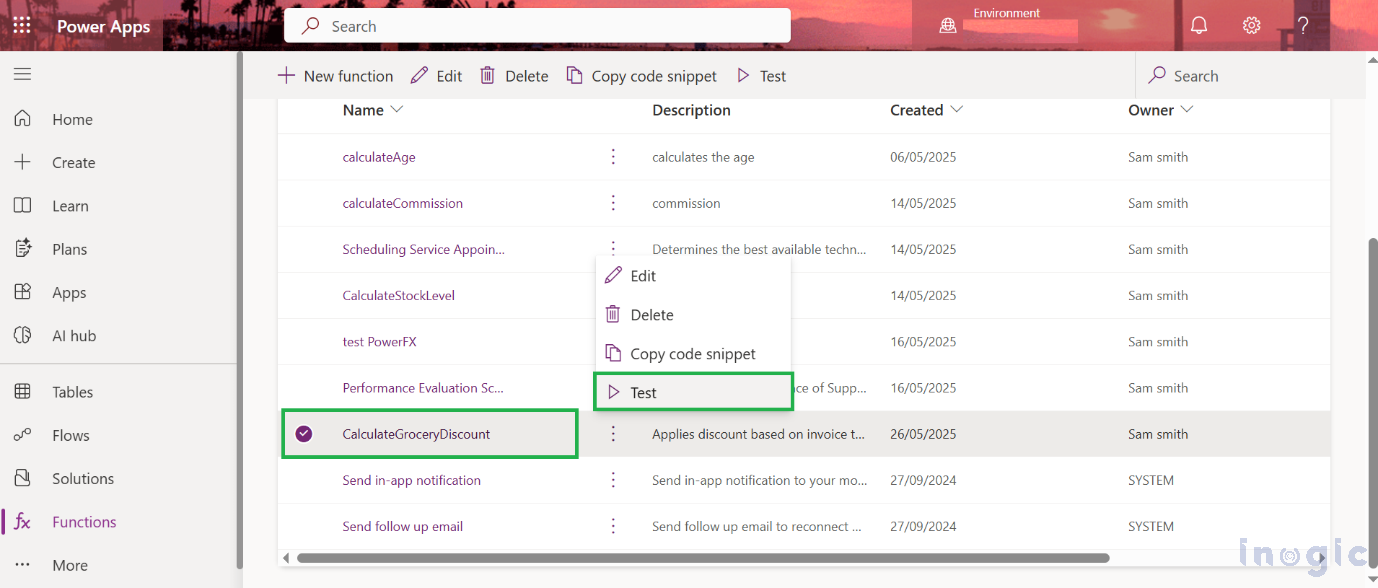Choose Delete in the context menu
This screenshot has height=588, width=1378.
[x=693, y=315]
